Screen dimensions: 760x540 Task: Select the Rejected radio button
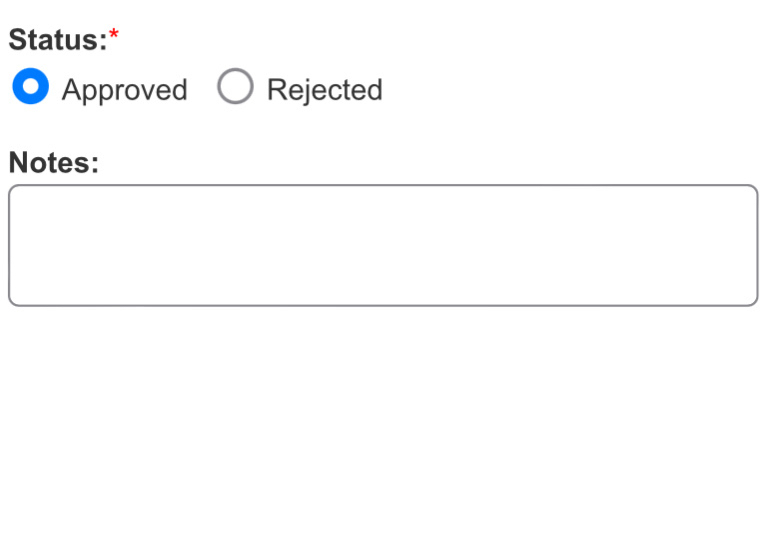pos(235,88)
